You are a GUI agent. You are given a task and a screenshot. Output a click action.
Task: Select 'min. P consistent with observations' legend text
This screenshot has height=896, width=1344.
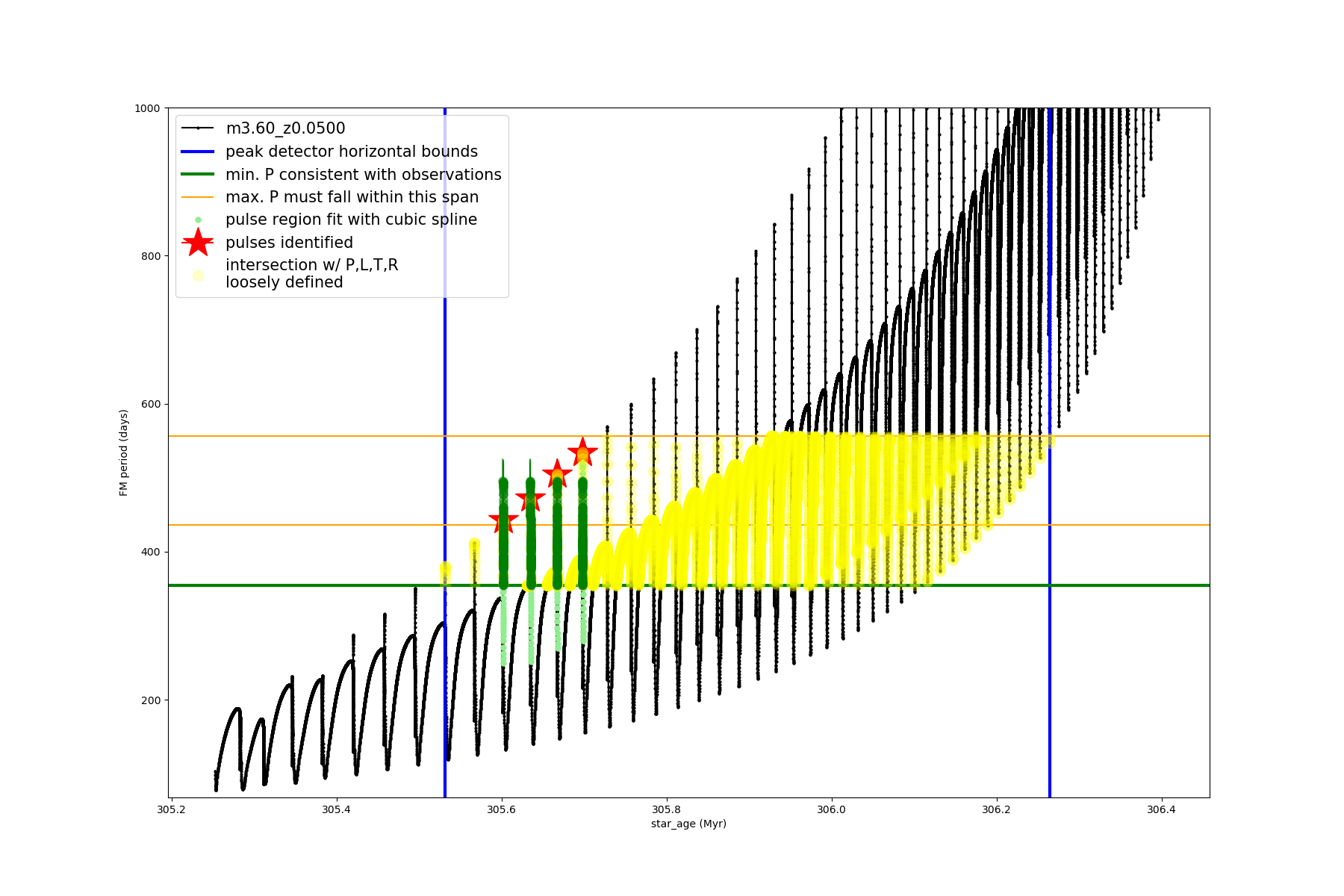tap(363, 175)
